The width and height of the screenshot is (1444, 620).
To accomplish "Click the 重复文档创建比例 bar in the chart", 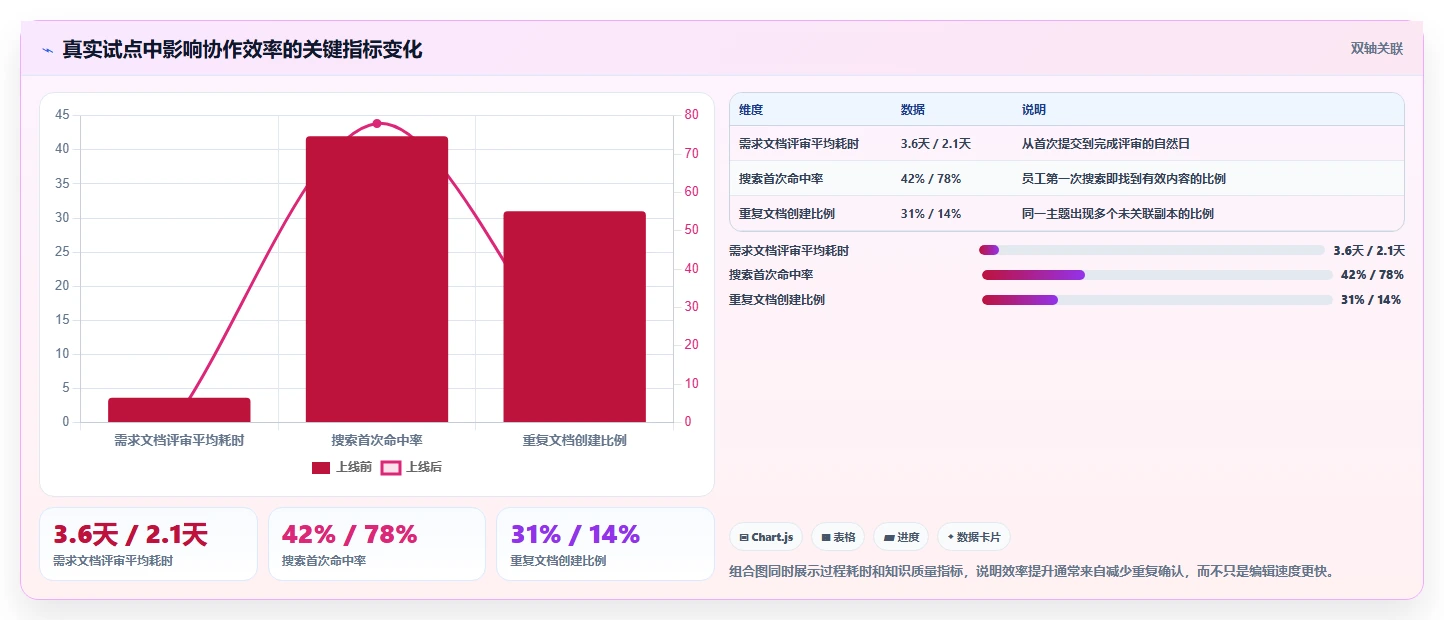I will [x=574, y=317].
